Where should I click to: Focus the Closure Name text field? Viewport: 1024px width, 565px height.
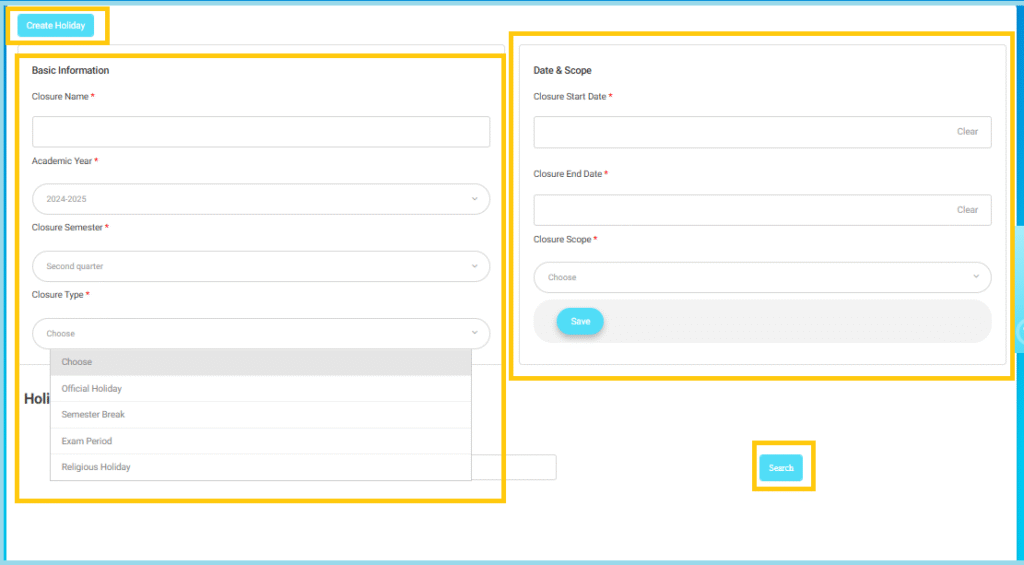click(260, 132)
